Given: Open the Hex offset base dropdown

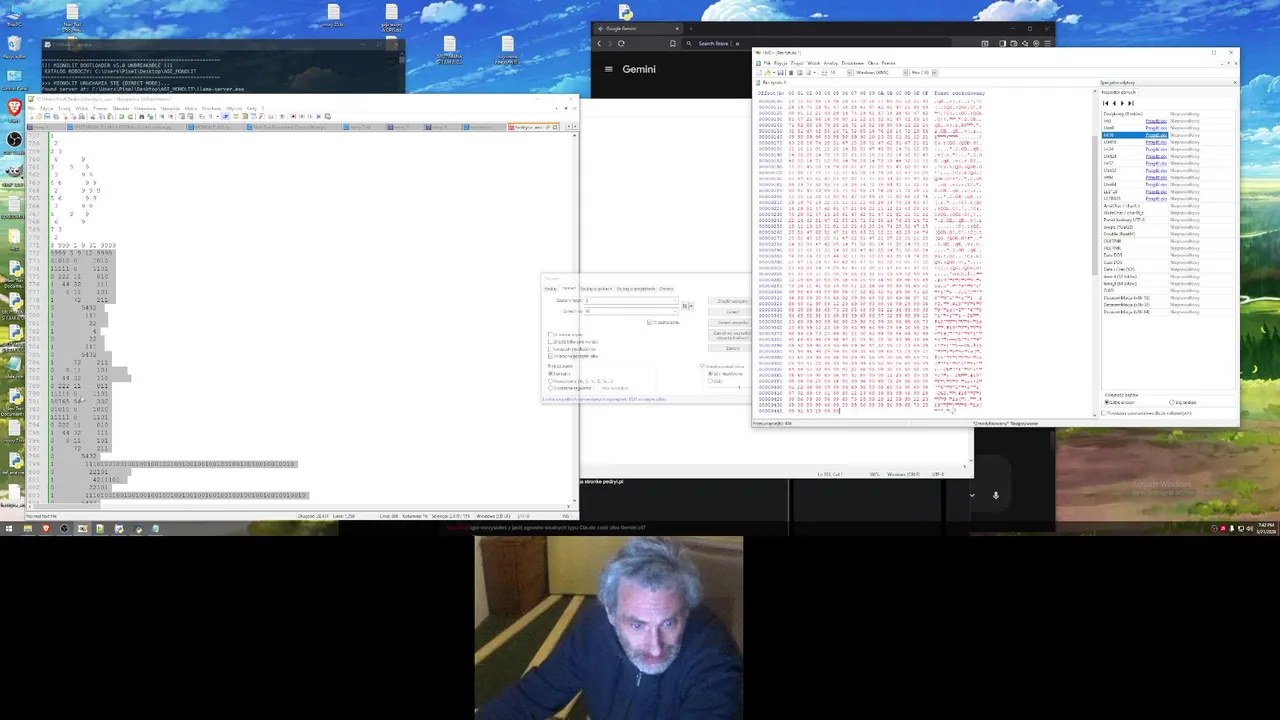Looking at the screenshot, I should 934,72.
